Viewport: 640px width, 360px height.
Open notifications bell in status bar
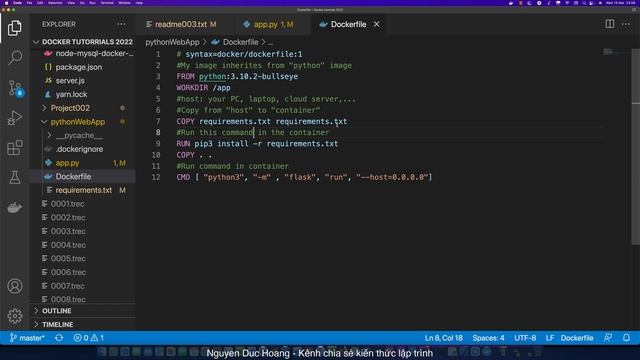(x=626, y=338)
